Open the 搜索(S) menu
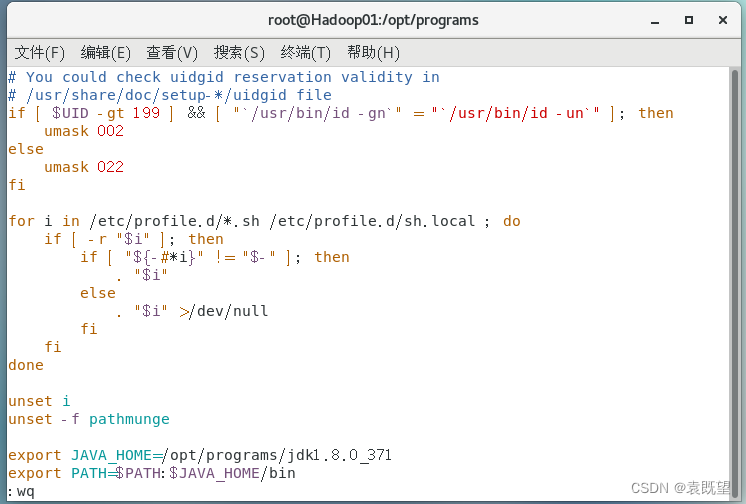 click(239, 52)
